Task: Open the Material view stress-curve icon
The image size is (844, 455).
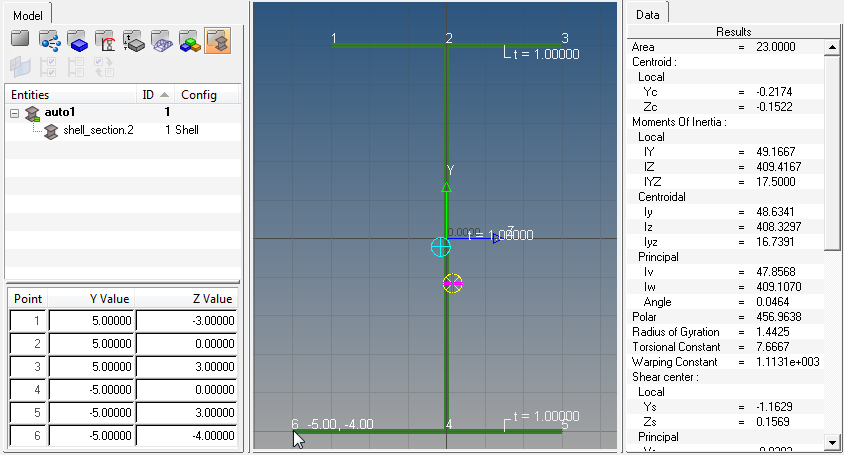Action: pos(106,41)
